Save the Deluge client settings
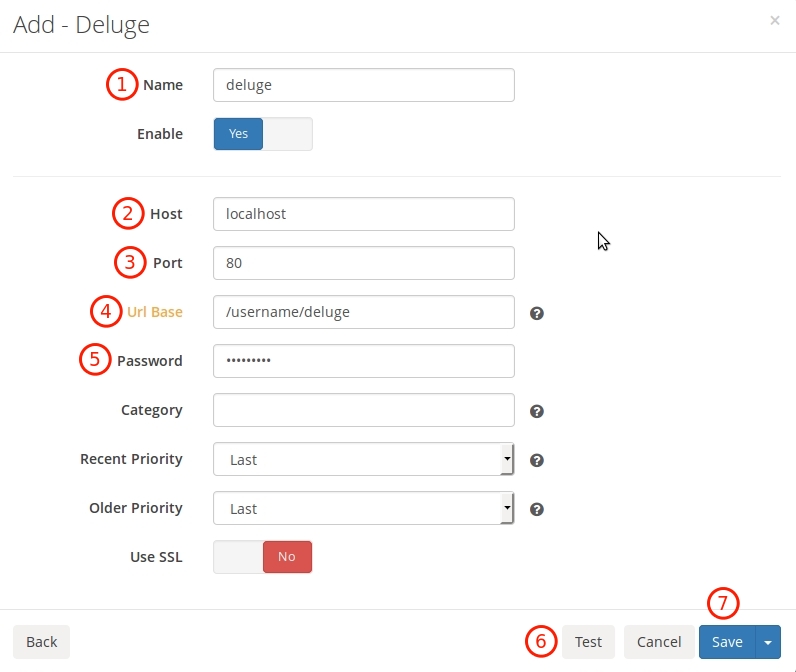 (x=727, y=642)
